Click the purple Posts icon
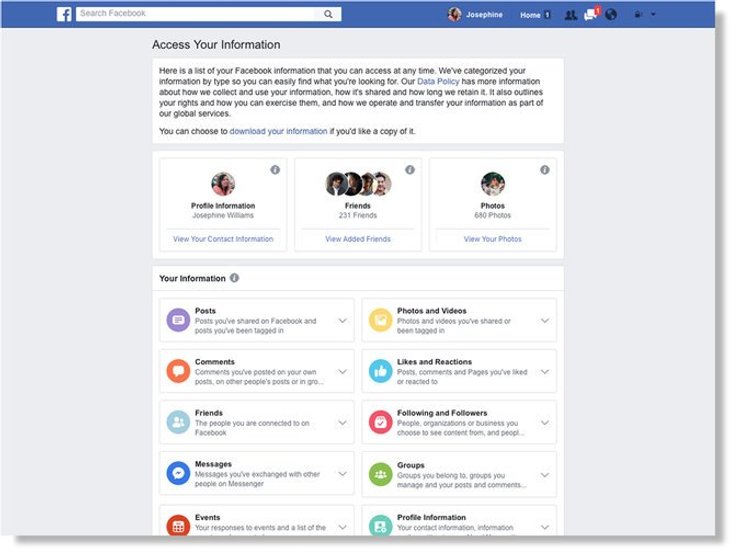This screenshot has height=554, width=740. (178, 320)
